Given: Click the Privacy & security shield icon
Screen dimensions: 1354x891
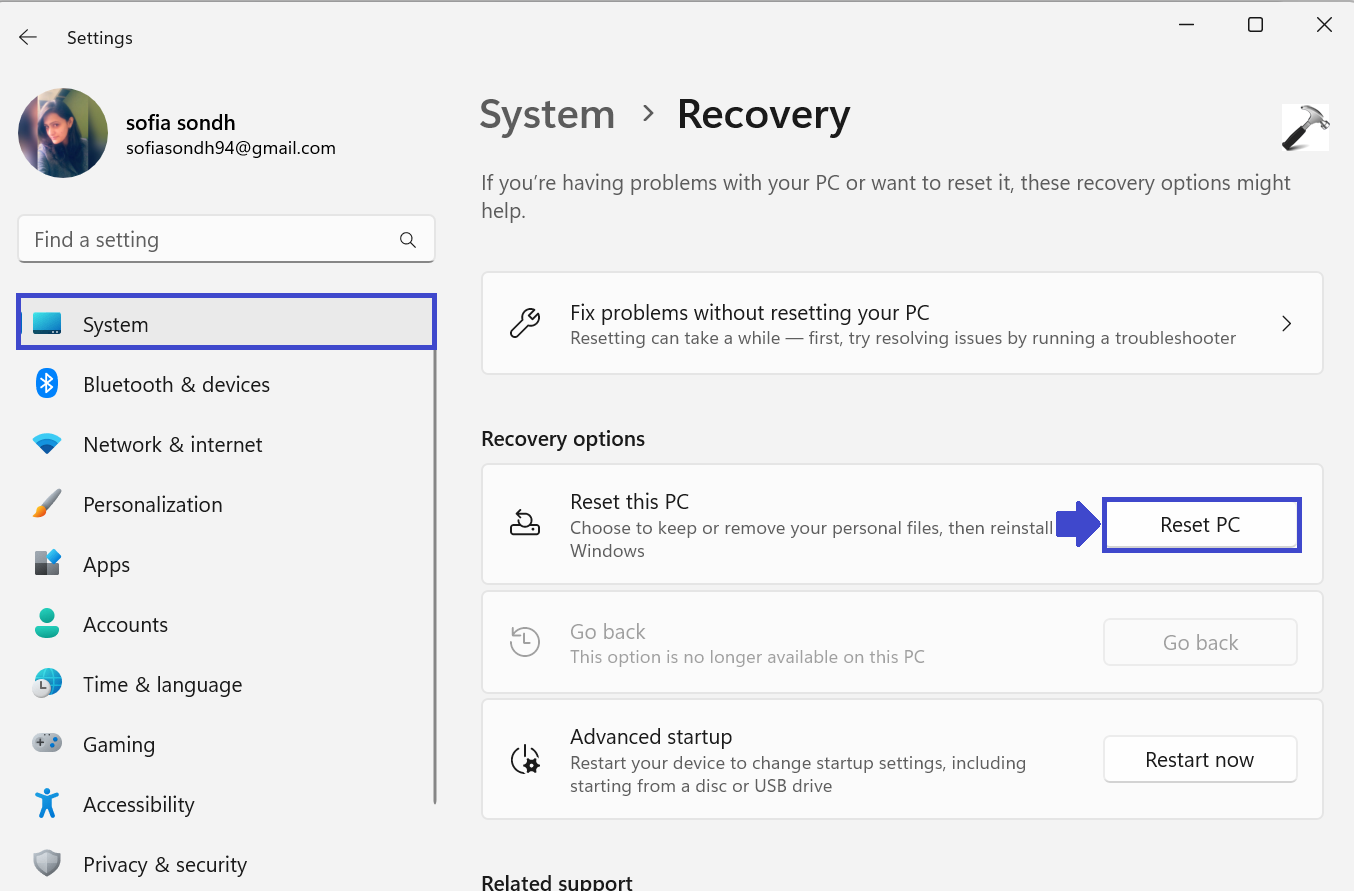Looking at the screenshot, I should point(47,864).
